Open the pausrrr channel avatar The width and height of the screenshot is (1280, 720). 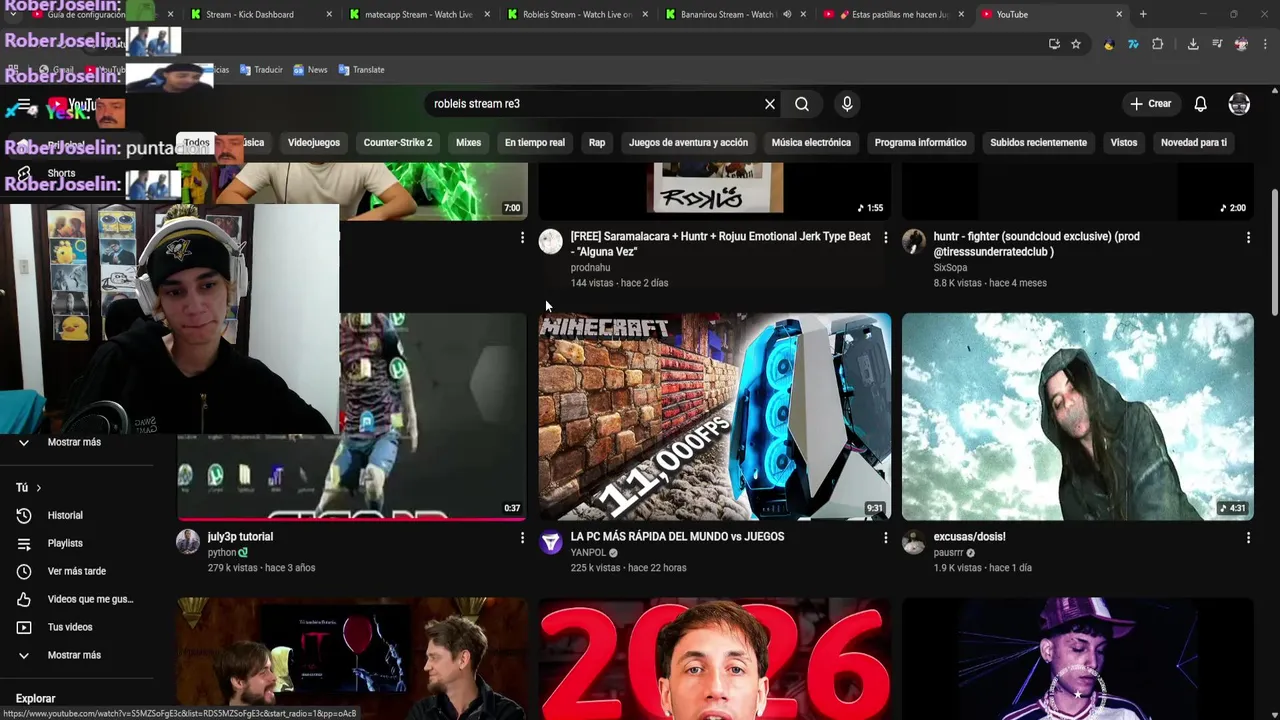tap(914, 542)
